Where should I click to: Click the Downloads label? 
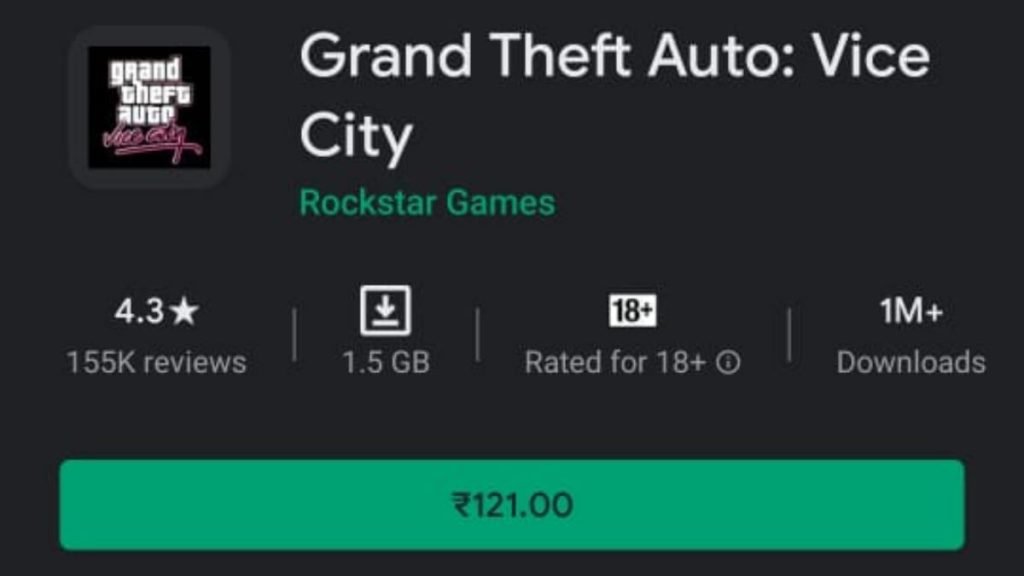click(911, 362)
